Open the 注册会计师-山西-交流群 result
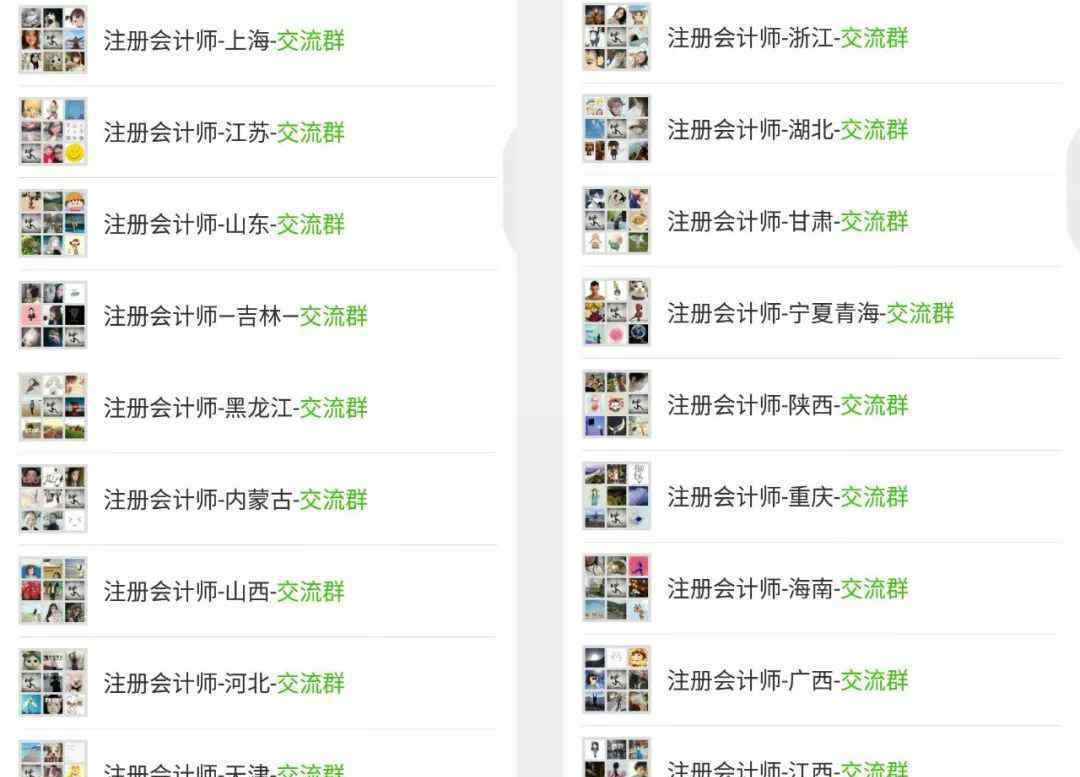 tap(258, 591)
